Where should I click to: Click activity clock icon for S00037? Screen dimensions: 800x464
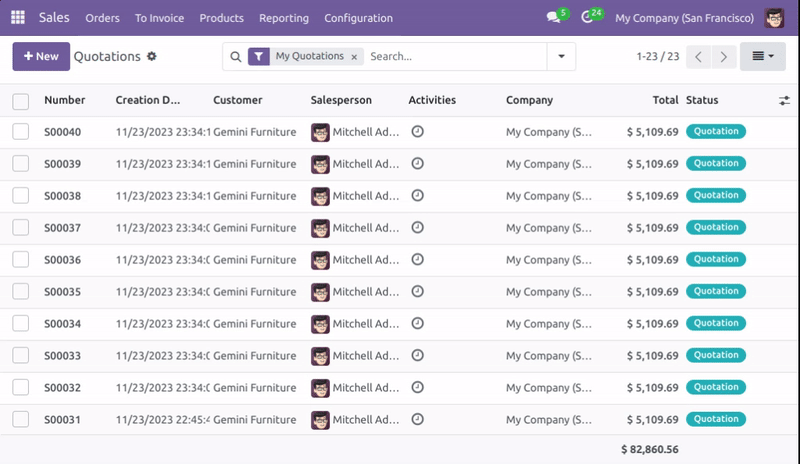coord(417,227)
